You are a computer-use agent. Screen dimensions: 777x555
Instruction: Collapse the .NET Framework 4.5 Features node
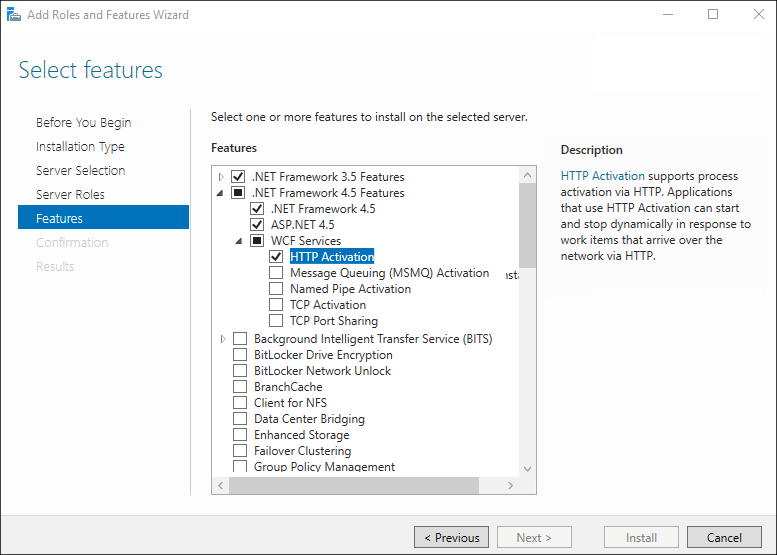[x=222, y=193]
